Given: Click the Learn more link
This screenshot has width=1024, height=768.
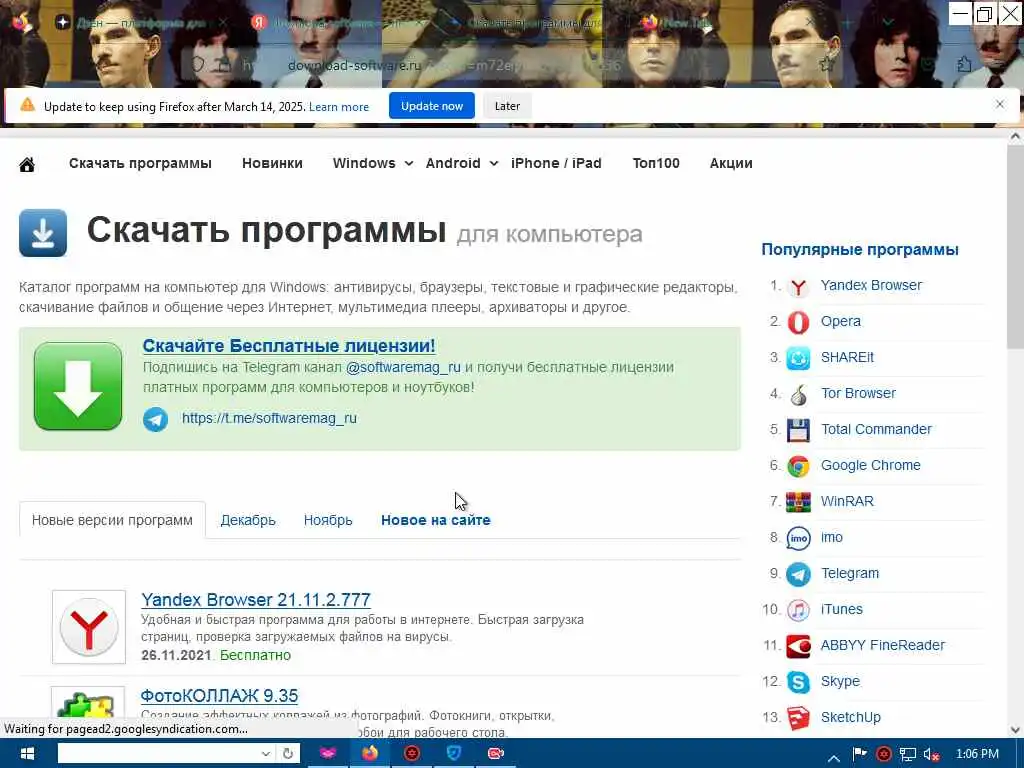Looking at the screenshot, I should pyautogui.click(x=339, y=106).
